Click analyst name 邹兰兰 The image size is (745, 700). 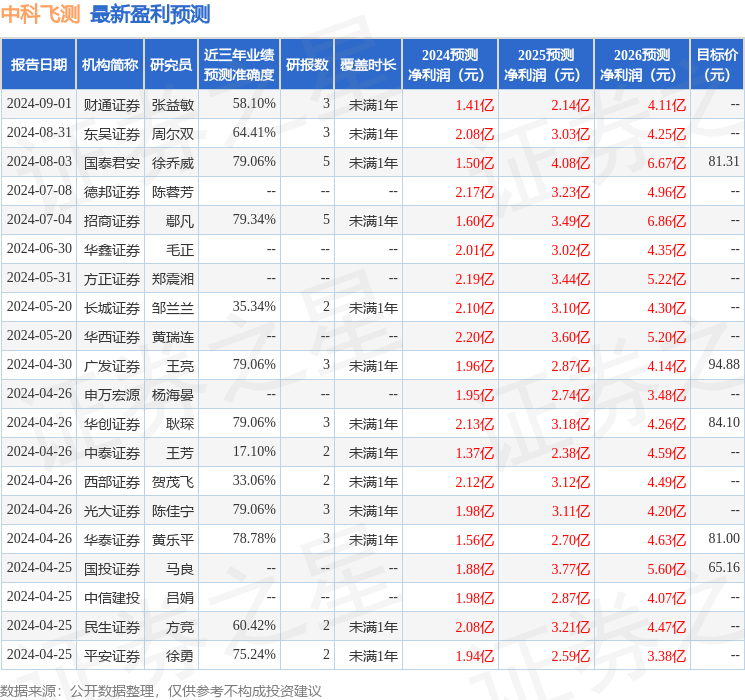tap(172, 308)
